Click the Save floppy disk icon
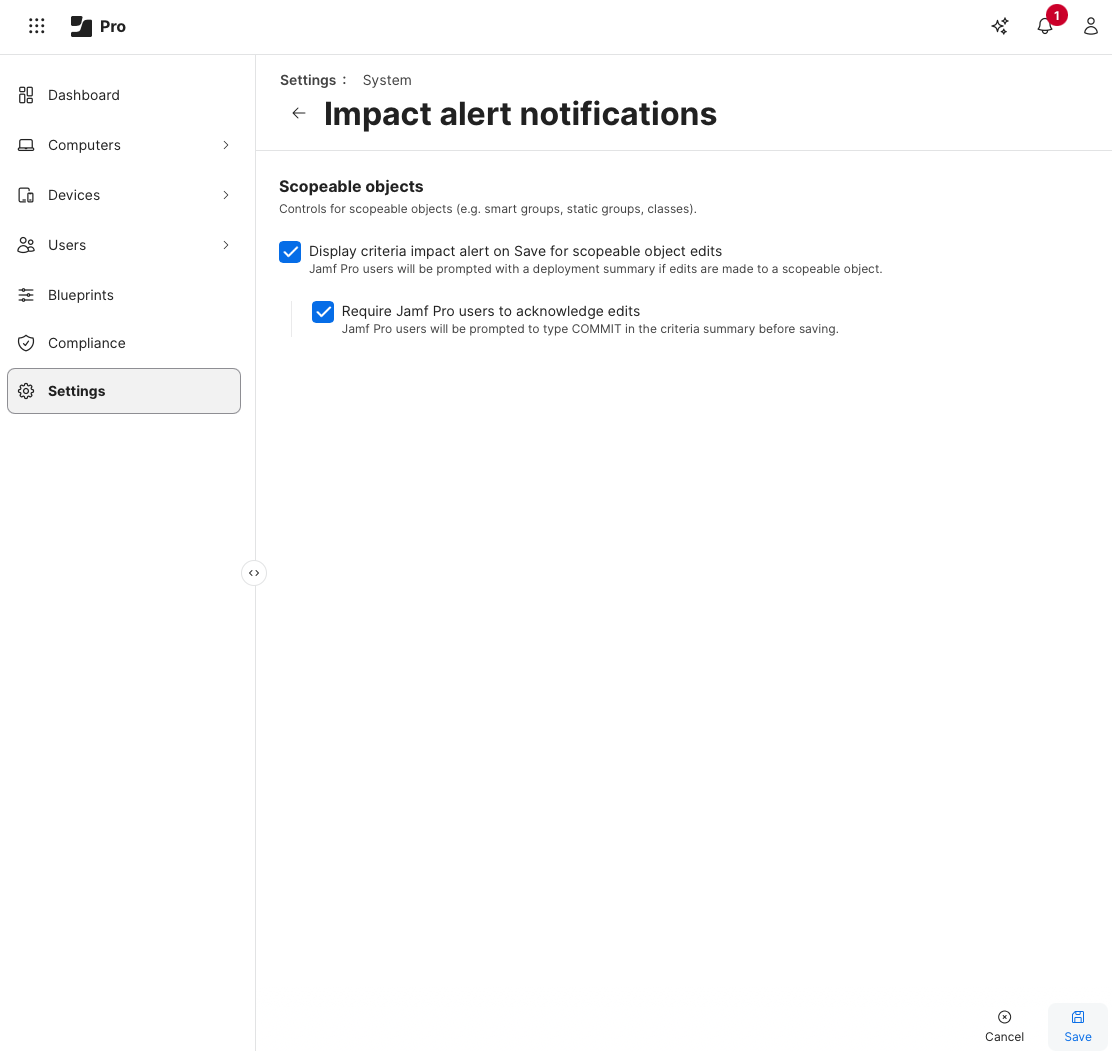 pyautogui.click(x=1077, y=1017)
